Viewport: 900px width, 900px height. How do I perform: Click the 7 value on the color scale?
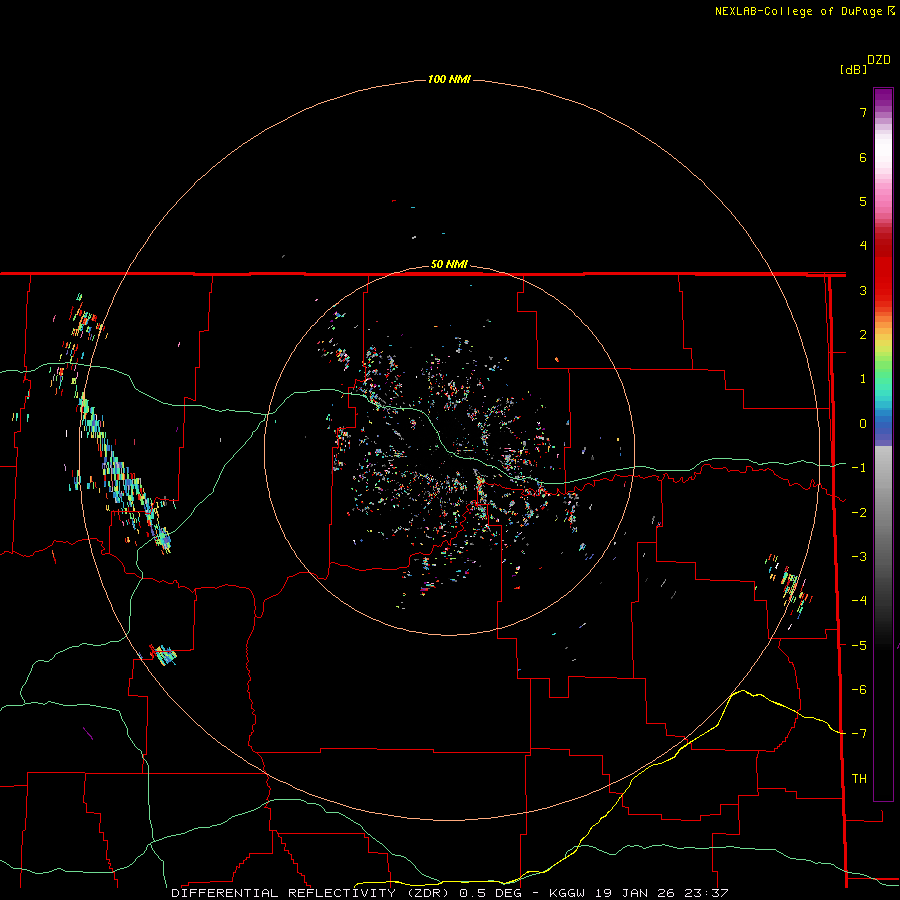tap(863, 112)
